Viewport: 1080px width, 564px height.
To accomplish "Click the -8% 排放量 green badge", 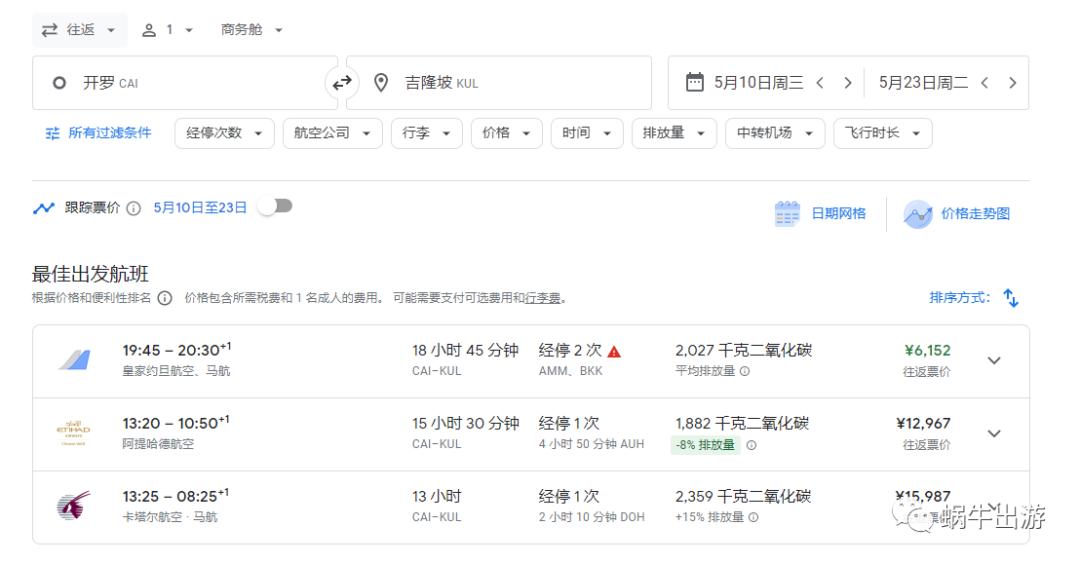I will point(705,445).
